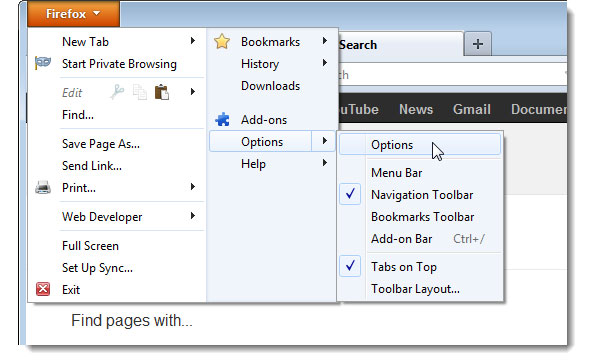
Task: Choose Start Private Browsing
Action: [119, 64]
